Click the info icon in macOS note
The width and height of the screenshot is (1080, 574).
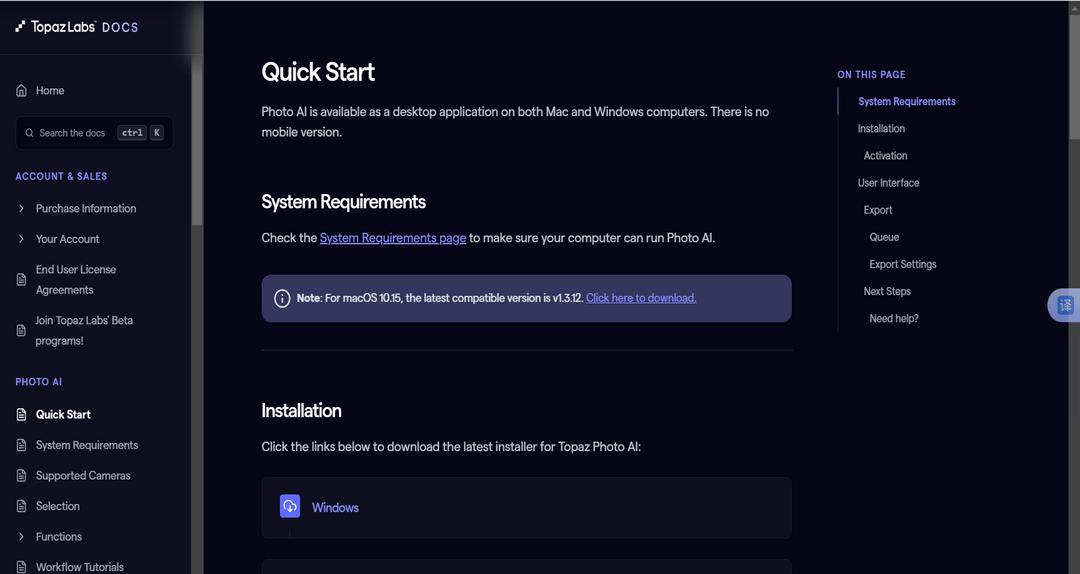pyautogui.click(x=283, y=298)
